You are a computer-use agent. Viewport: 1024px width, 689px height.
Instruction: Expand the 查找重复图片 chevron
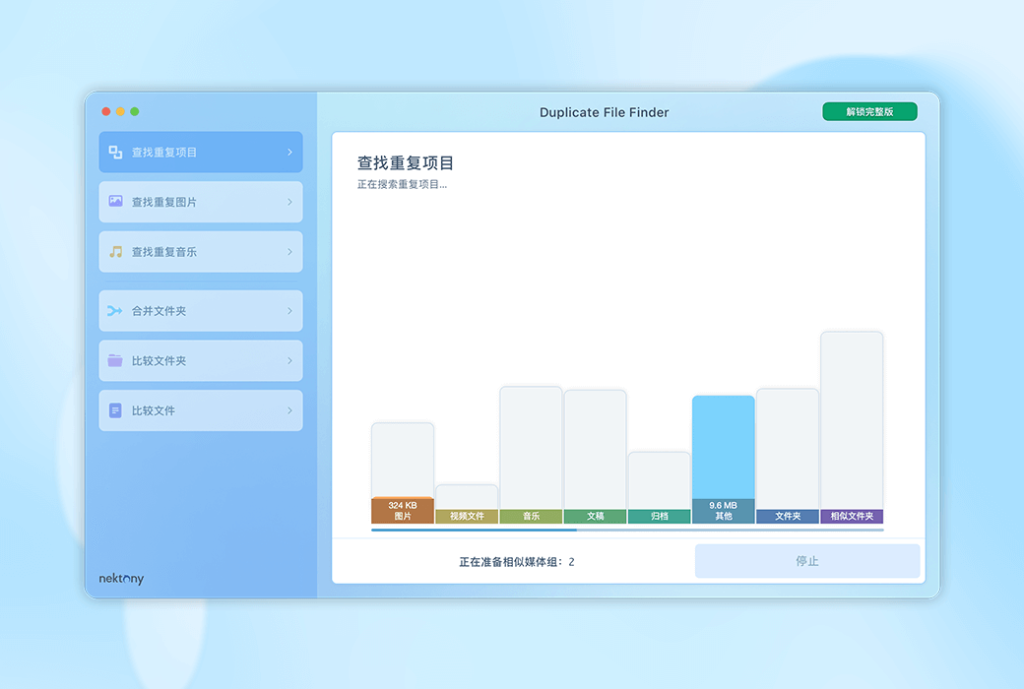click(x=290, y=202)
